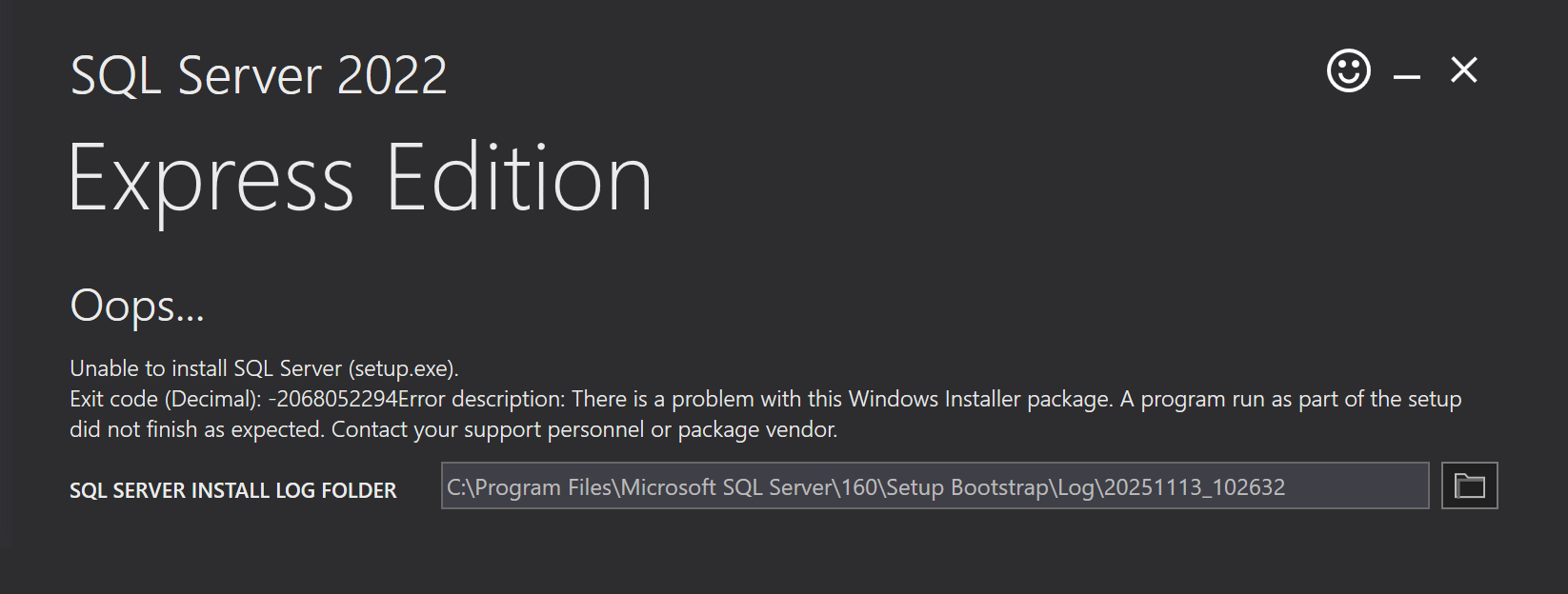This screenshot has height=594, width=1568.
Task: Click the word "Edition" in the large heading
Action: tap(519, 178)
